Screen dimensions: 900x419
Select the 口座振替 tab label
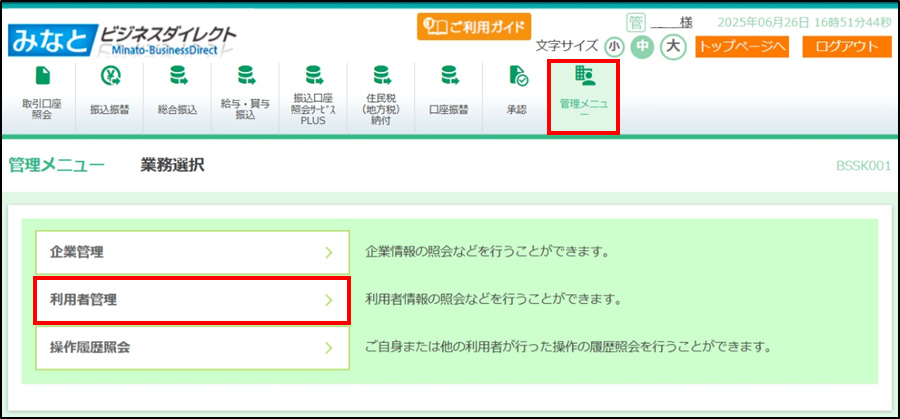pyautogui.click(x=449, y=110)
